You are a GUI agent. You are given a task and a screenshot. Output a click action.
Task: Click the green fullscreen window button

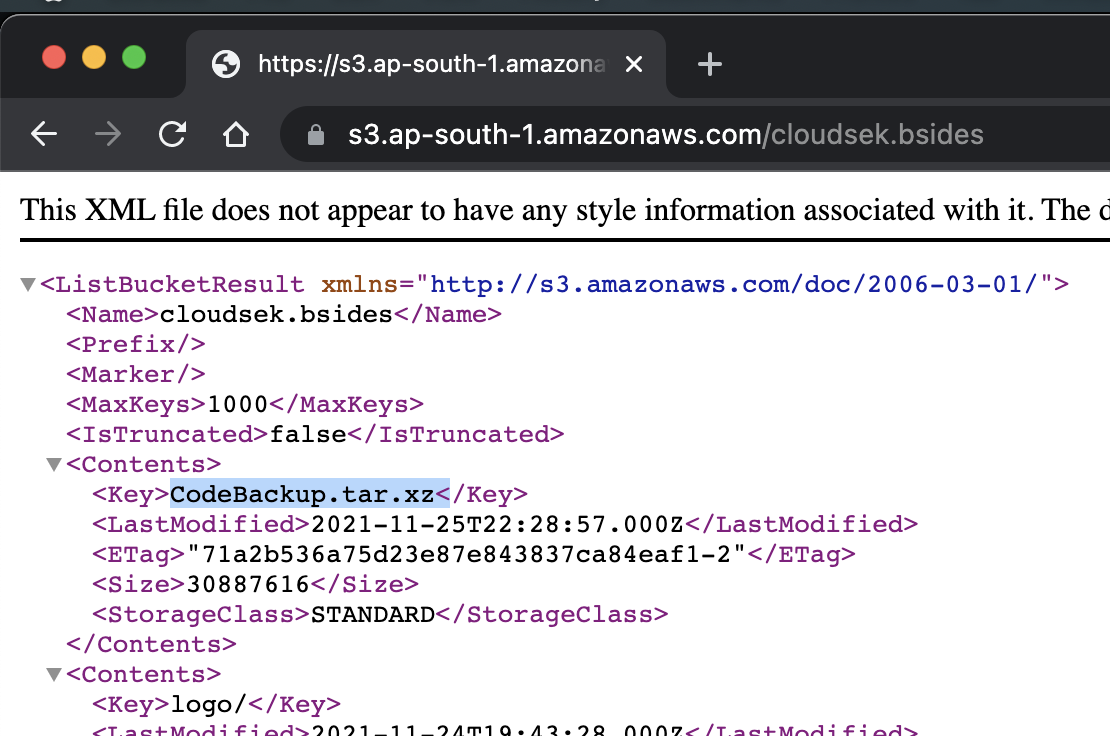tap(134, 57)
